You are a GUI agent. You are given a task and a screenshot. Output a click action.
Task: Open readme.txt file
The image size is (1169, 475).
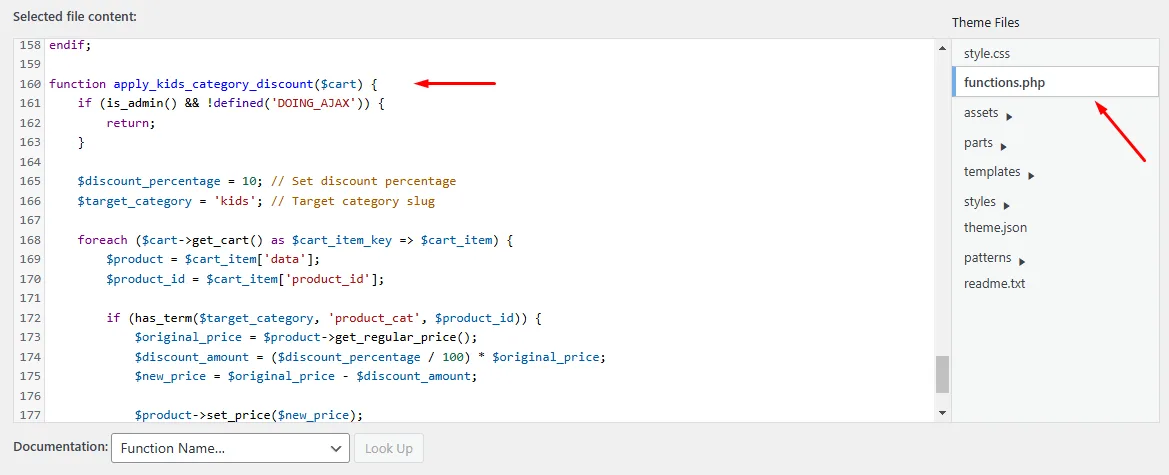pos(995,283)
